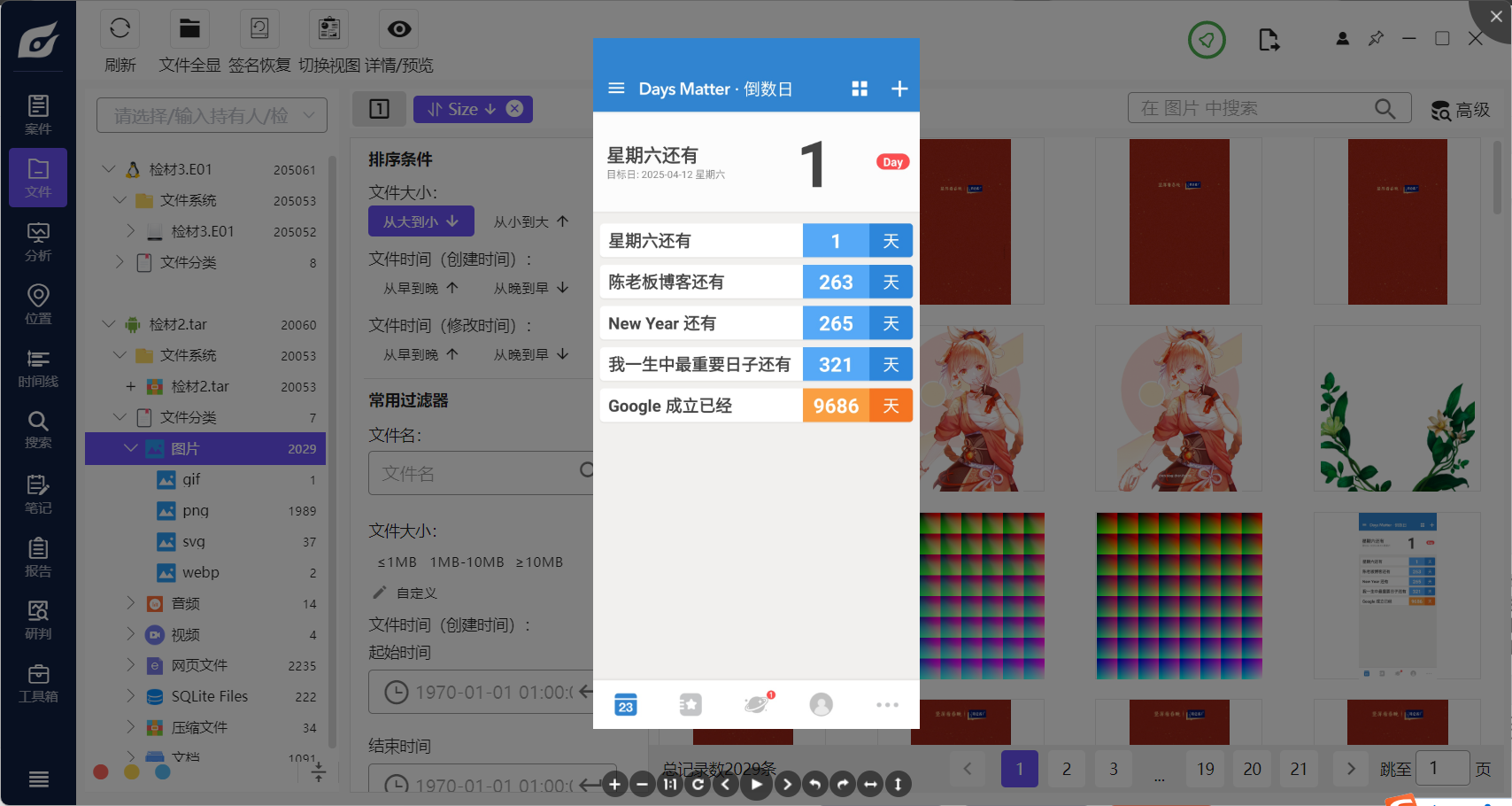
Task: Select 从大到小 file size sort
Action: pos(420,221)
